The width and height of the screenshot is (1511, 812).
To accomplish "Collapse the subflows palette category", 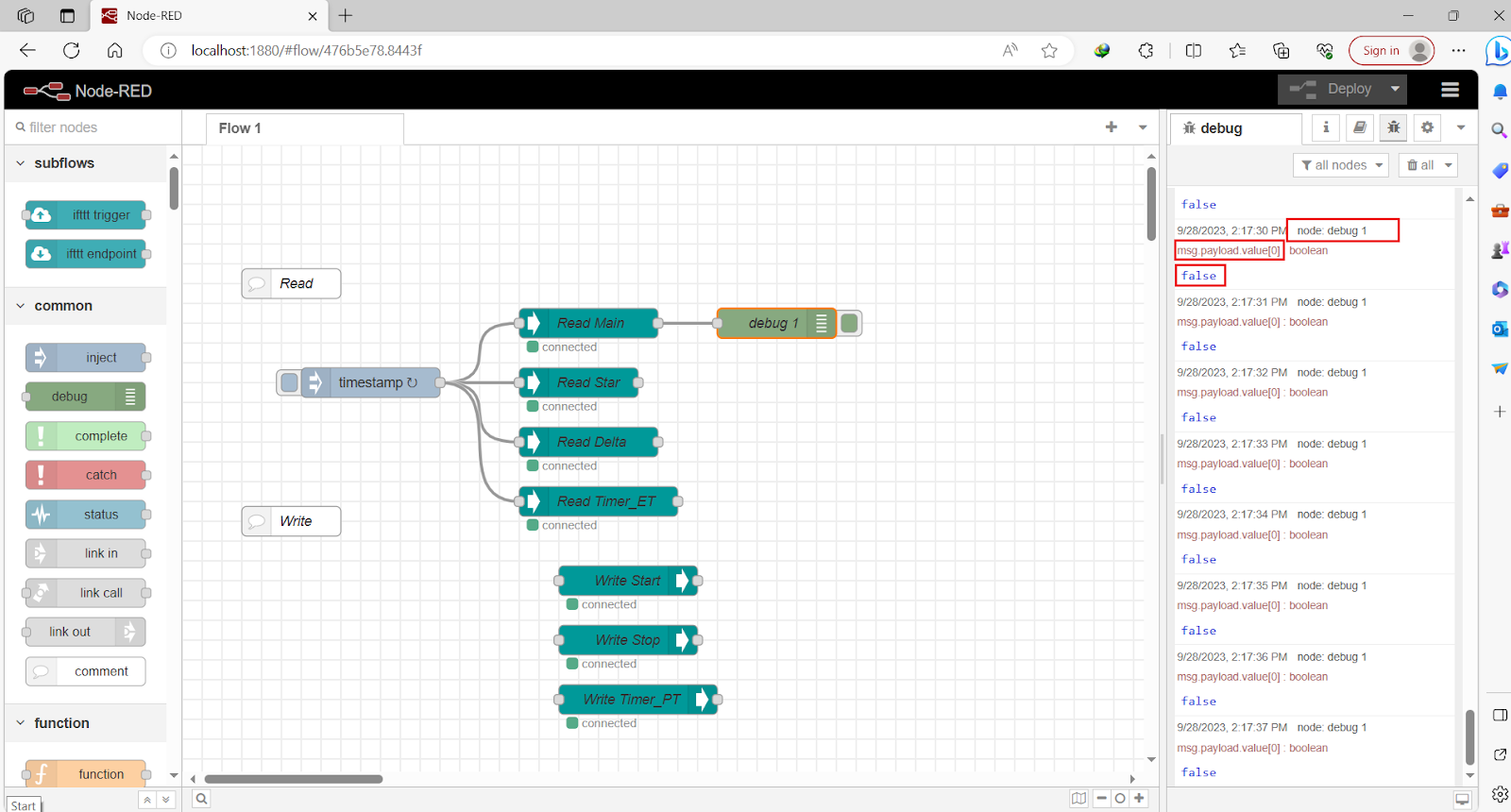I will [85, 162].
